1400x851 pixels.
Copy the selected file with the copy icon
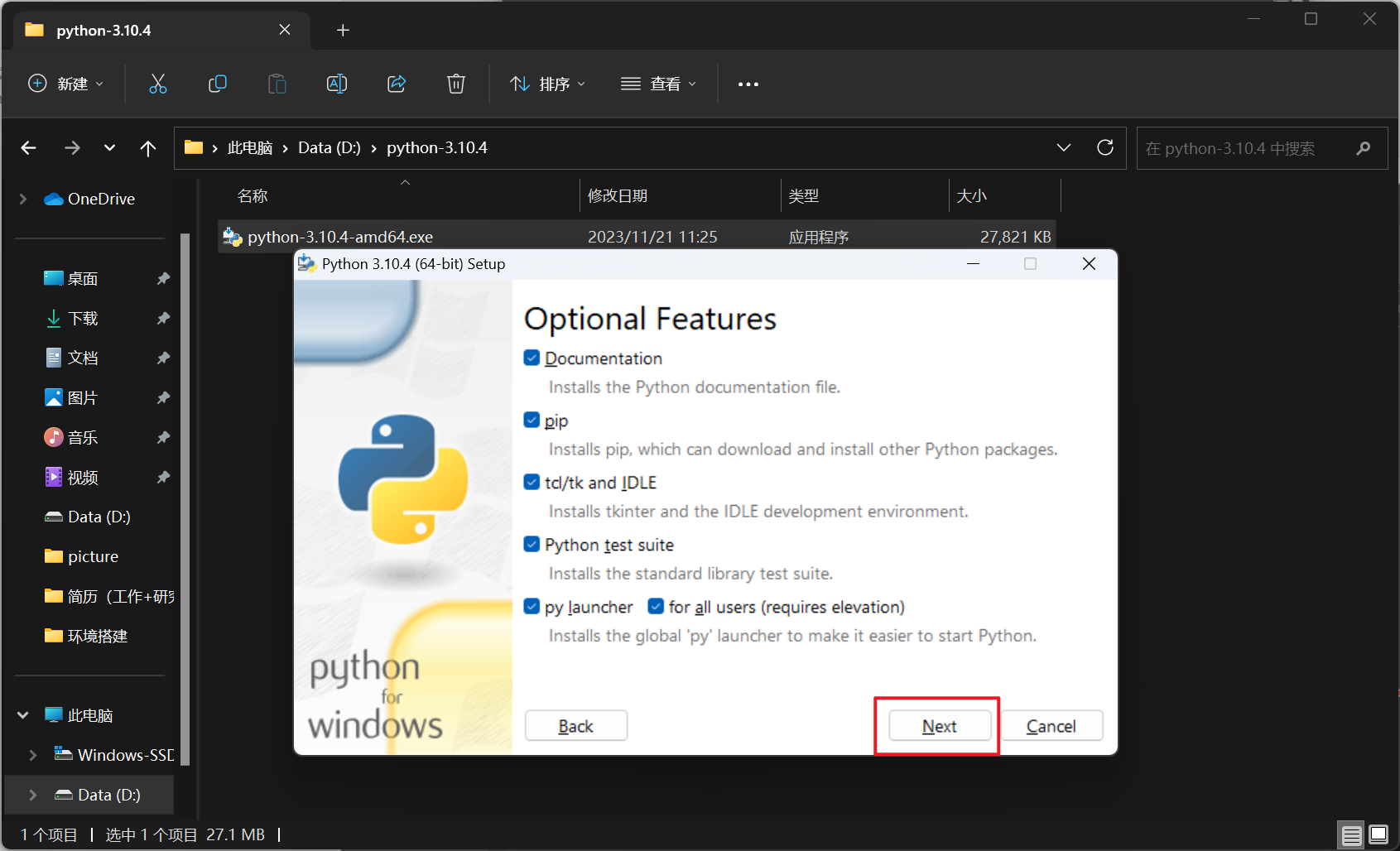coord(217,84)
